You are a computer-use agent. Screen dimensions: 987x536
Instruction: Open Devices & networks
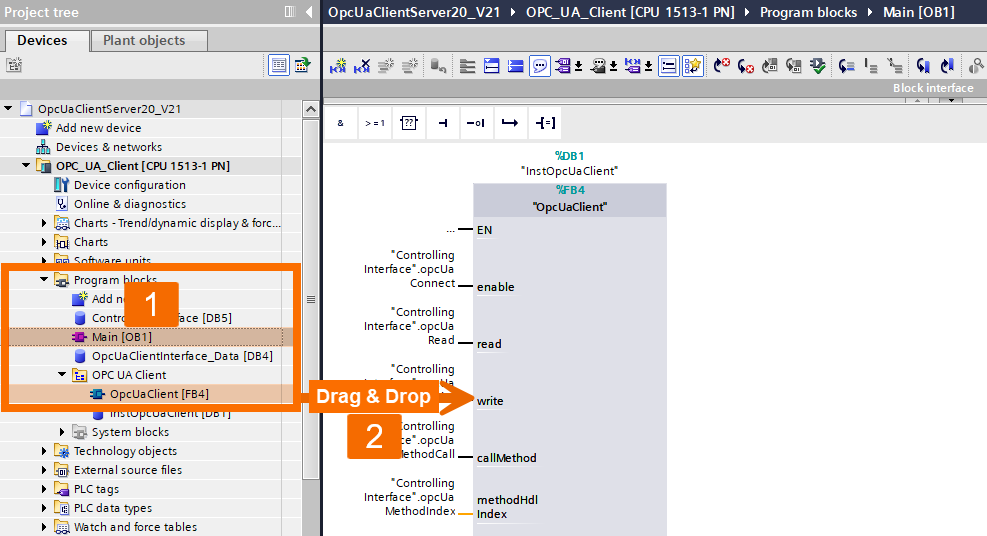[x=109, y=147]
